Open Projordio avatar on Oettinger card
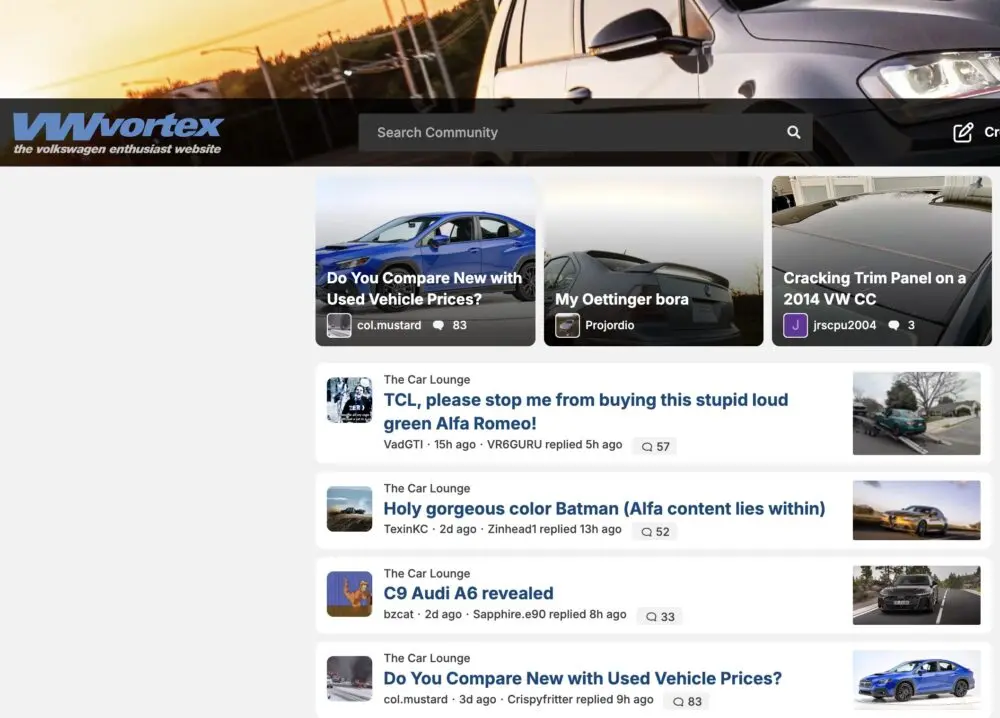Image resolution: width=1000 pixels, height=718 pixels. pos(567,325)
